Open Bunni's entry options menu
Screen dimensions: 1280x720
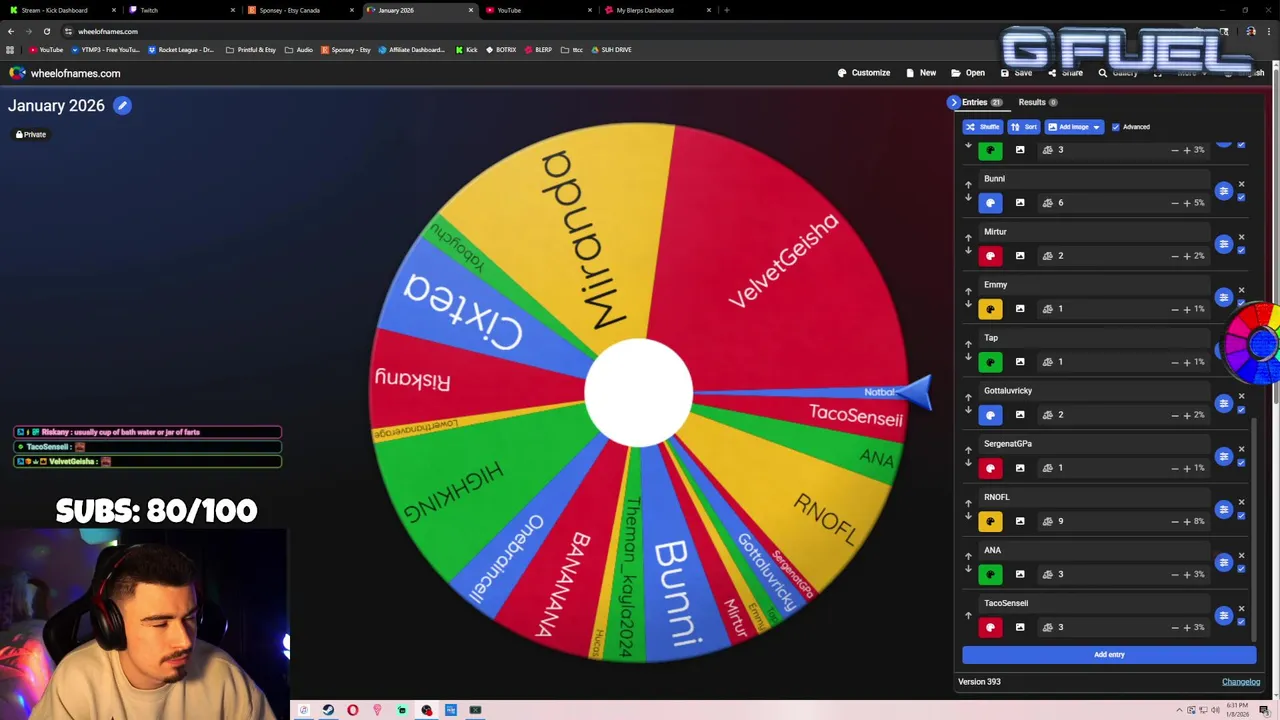[x=1223, y=191]
